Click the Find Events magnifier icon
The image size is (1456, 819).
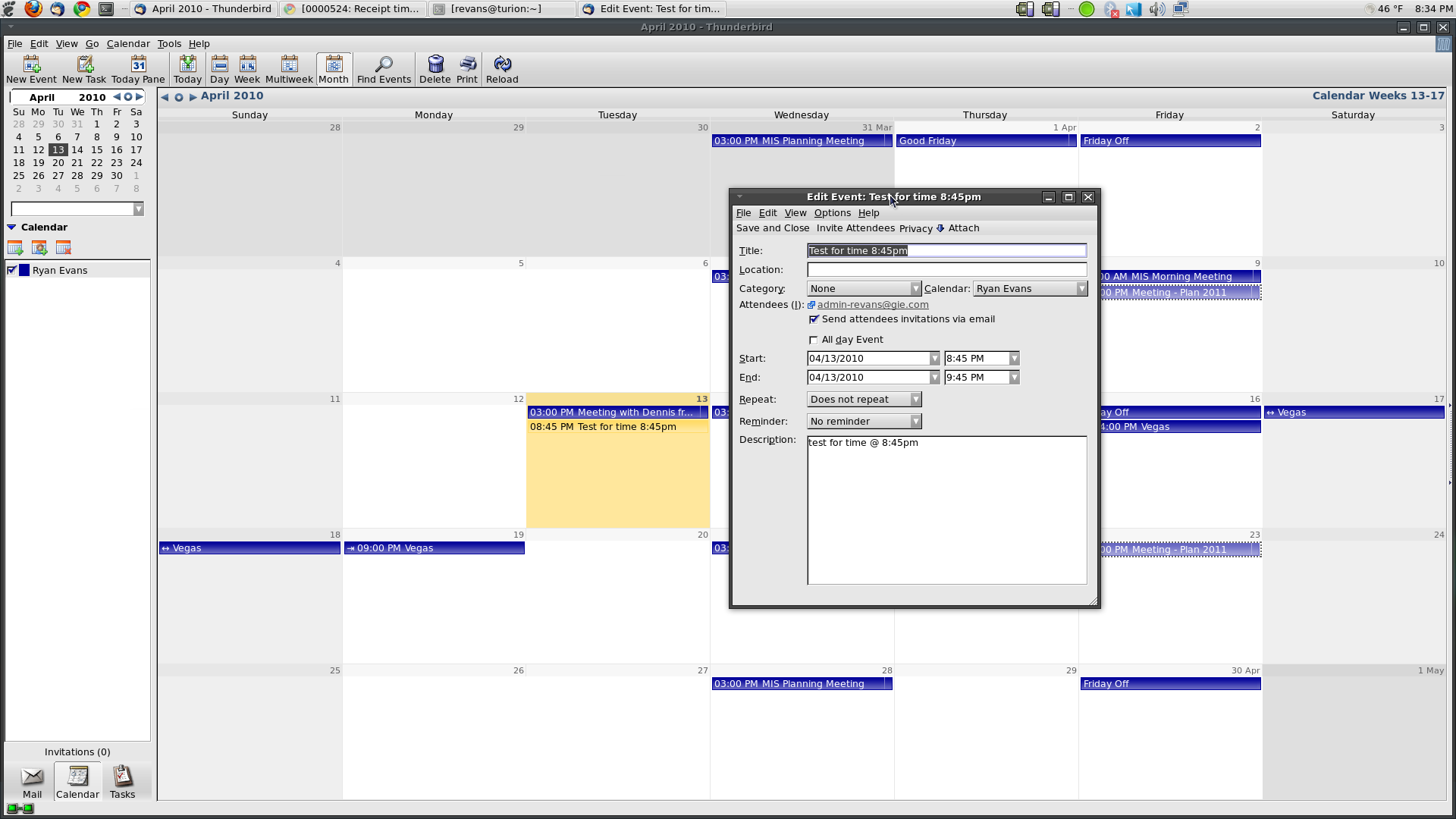point(384,64)
